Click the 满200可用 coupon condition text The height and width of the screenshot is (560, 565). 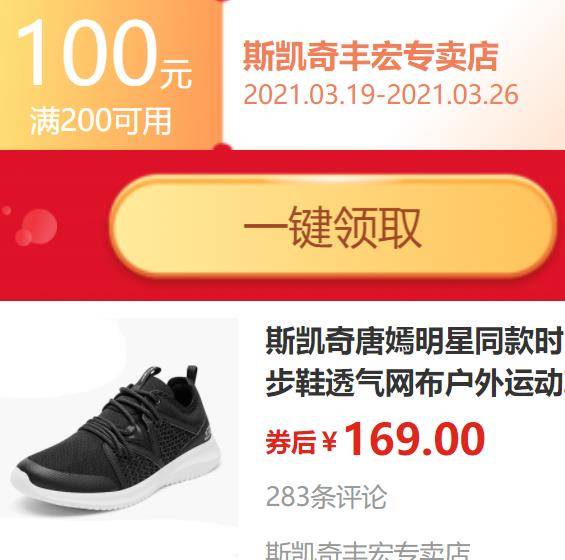pyautogui.click(x=101, y=121)
